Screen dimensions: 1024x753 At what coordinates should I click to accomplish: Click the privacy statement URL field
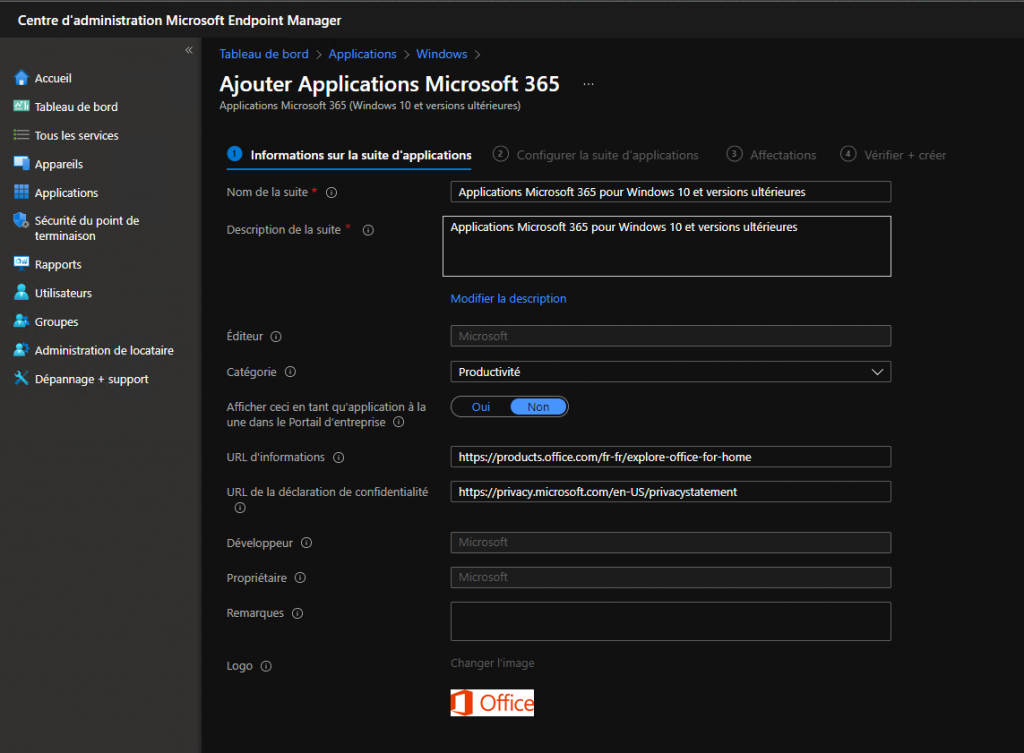pyautogui.click(x=671, y=492)
